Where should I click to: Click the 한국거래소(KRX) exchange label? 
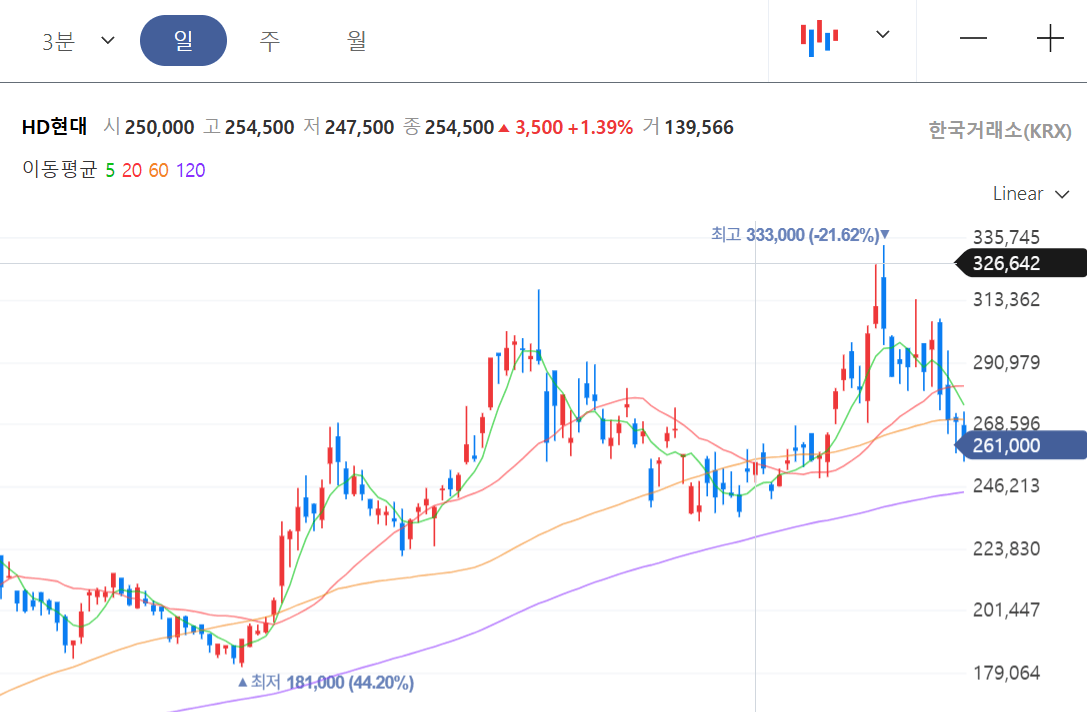(x=1000, y=130)
